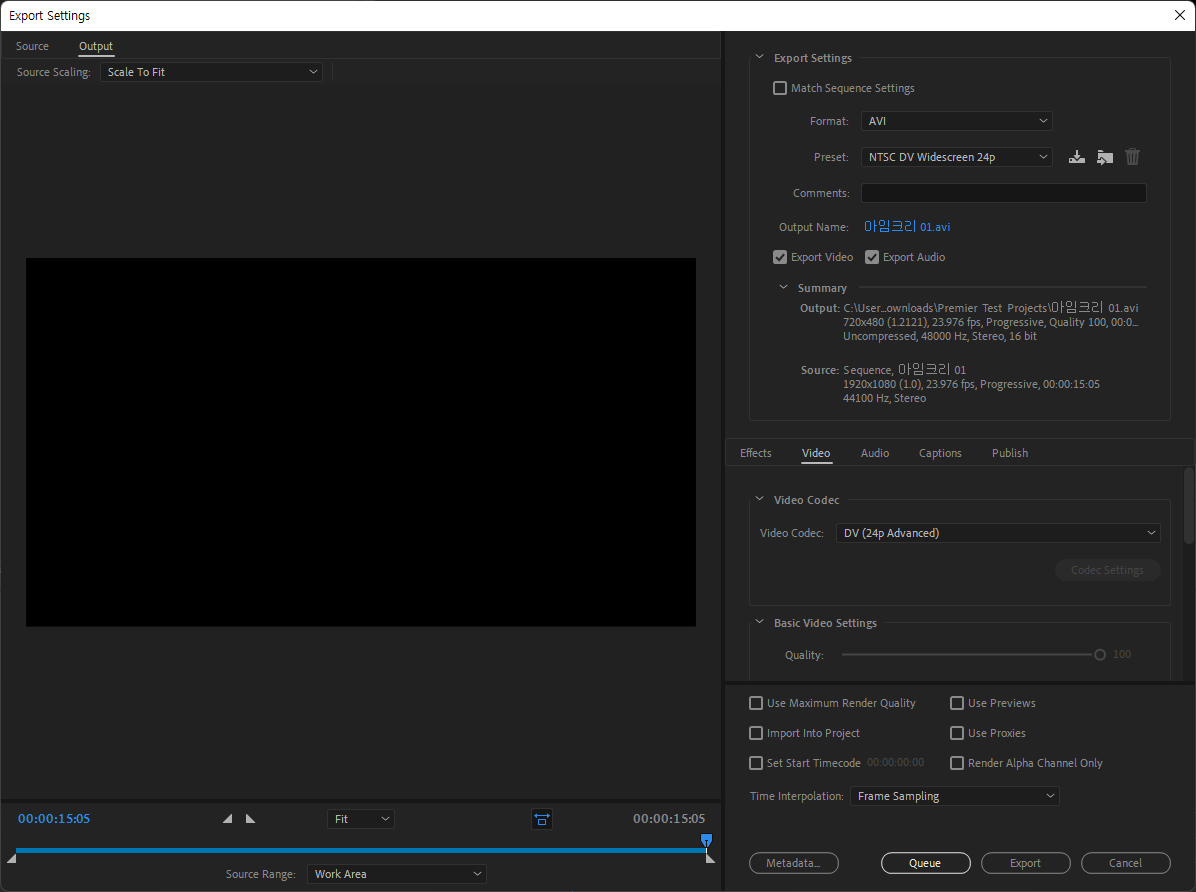
Task: Click the Set In Point triangle icon
Action: coord(227,819)
